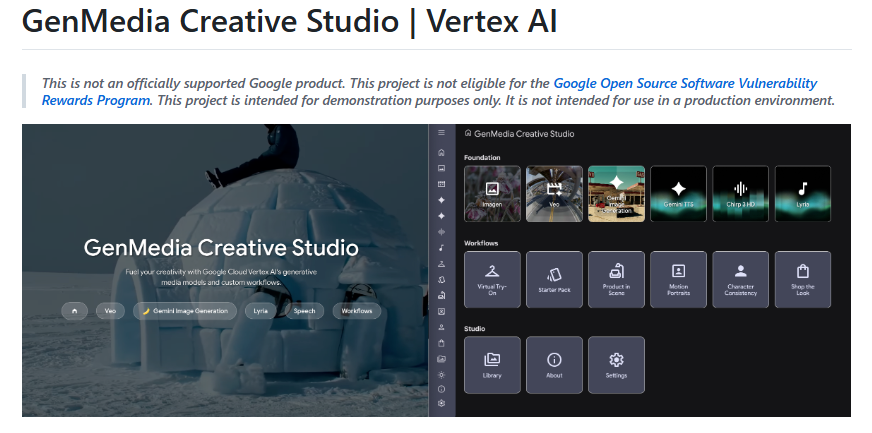Click the Product in Scene sidebar icon
Image resolution: width=872 pixels, height=433 pixels.
pos(441,296)
